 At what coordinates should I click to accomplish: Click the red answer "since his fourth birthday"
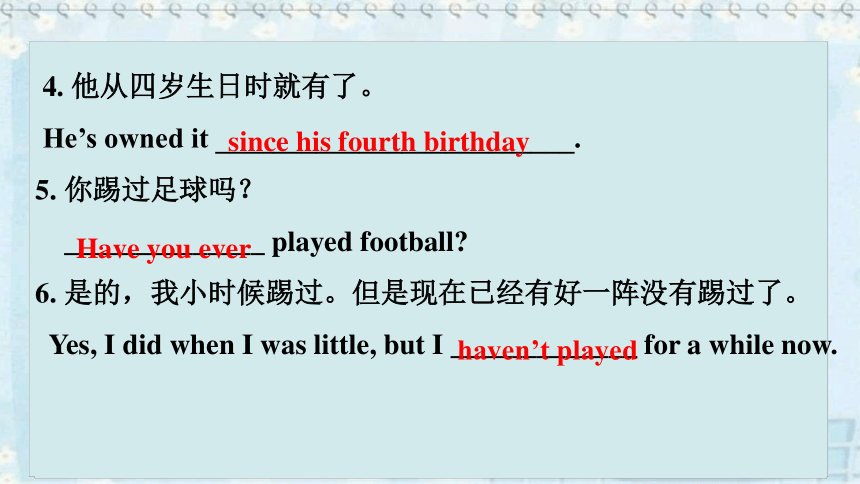(378, 143)
